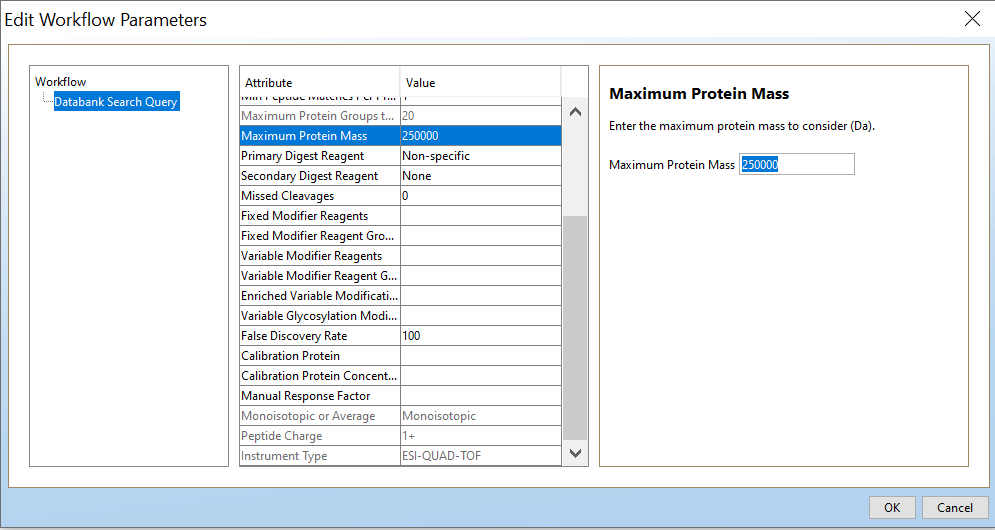Select Databank Search Query tree node
The image size is (995, 530).
pos(116,102)
